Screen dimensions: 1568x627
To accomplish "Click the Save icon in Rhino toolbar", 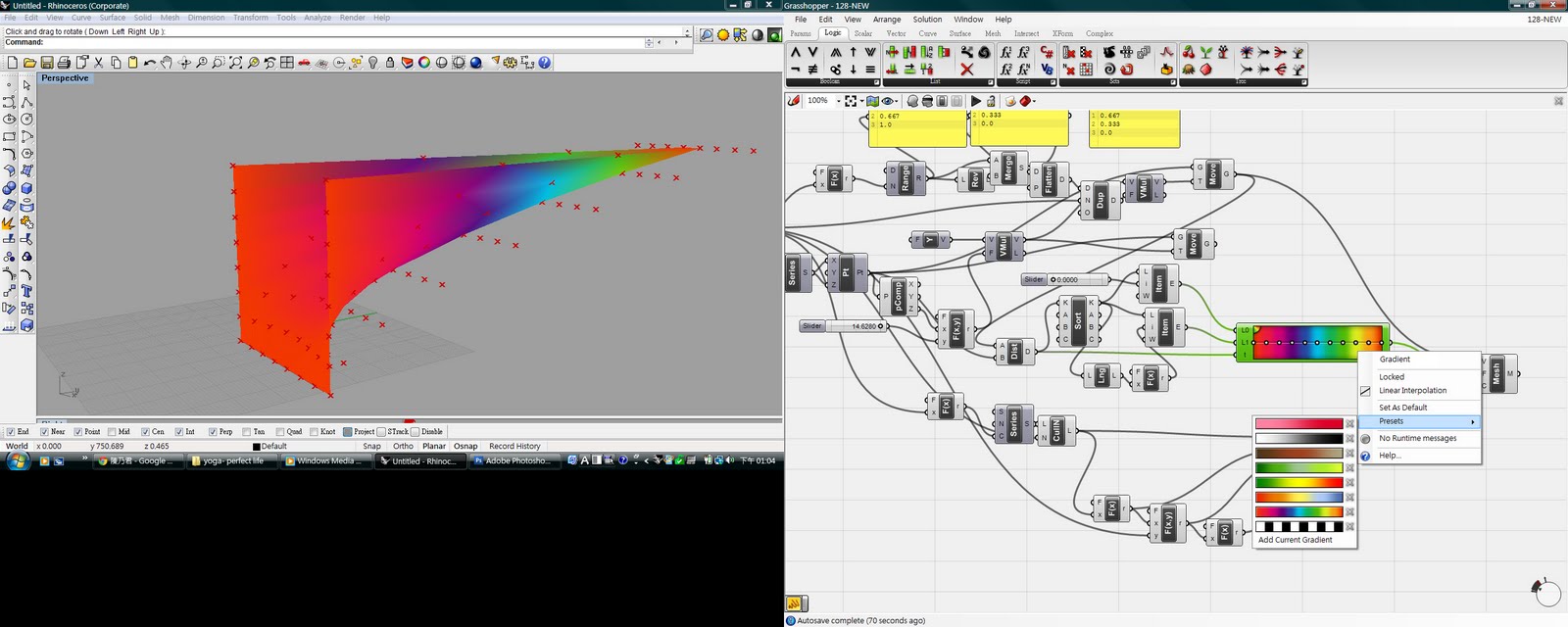I will click(x=46, y=63).
